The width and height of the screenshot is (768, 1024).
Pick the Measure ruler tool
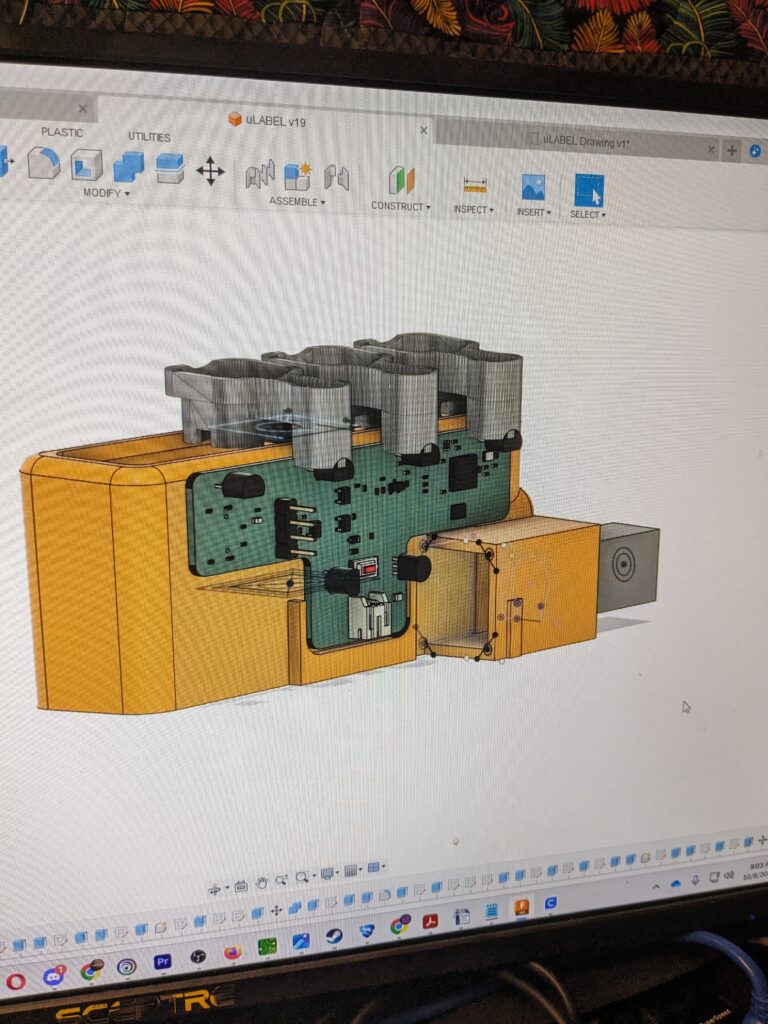(x=474, y=185)
